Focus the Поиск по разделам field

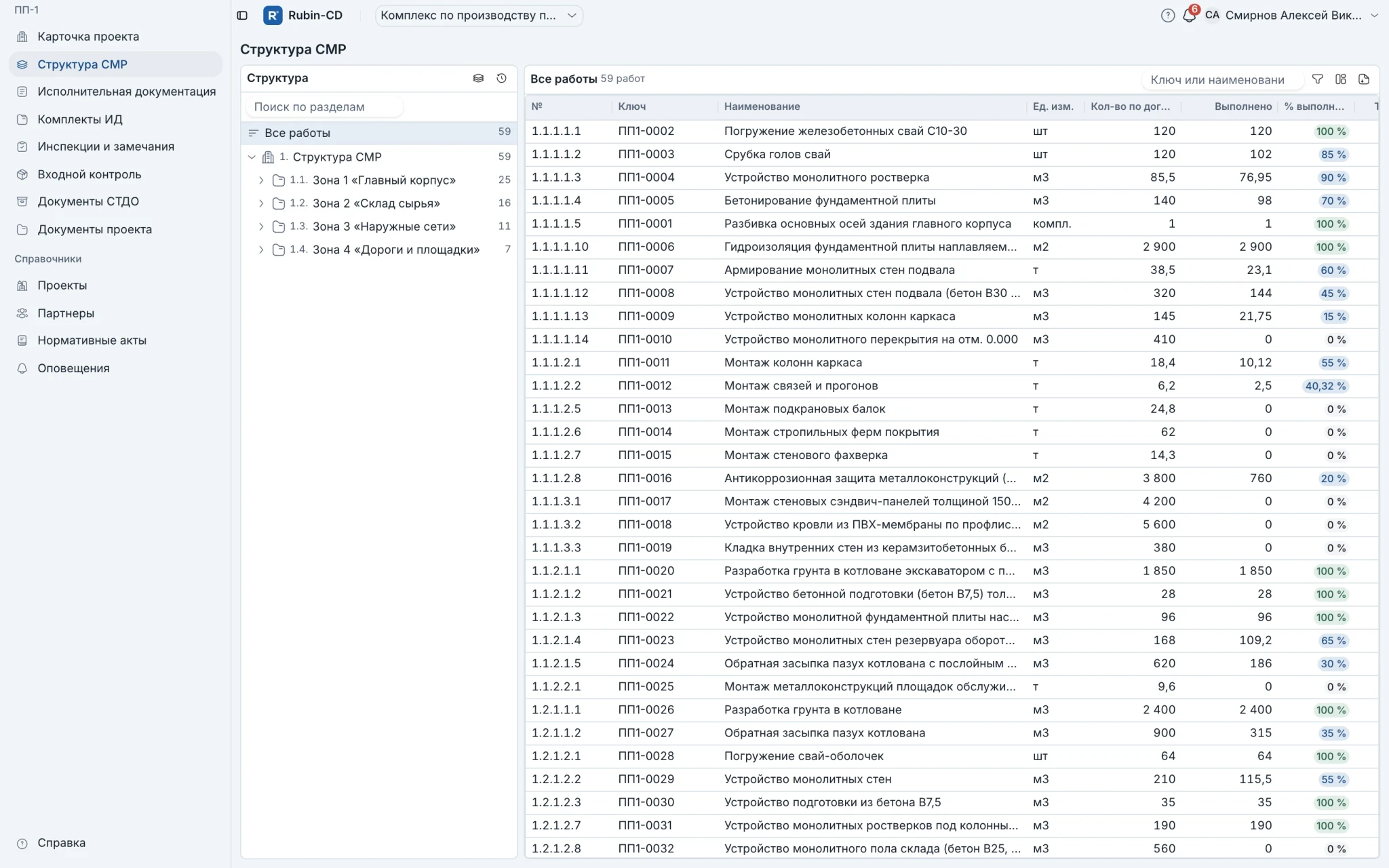(x=324, y=106)
